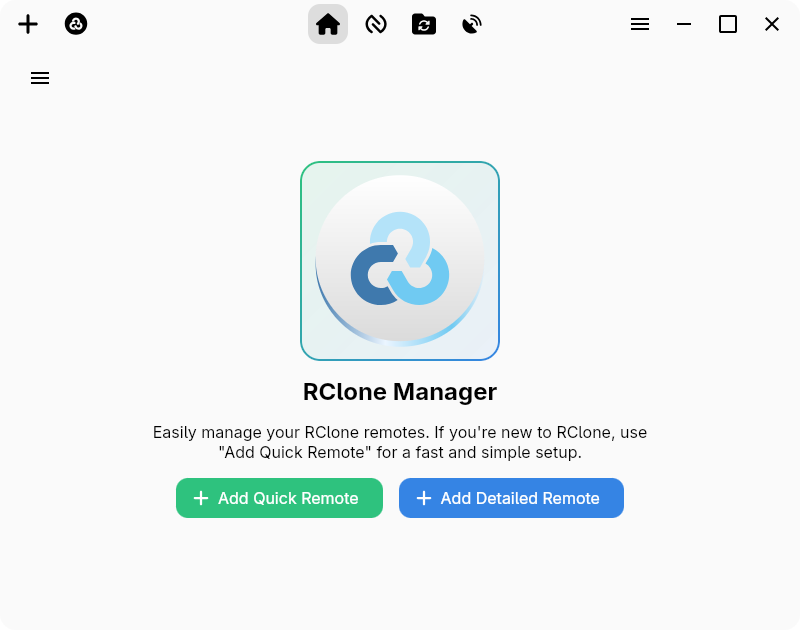The height and width of the screenshot is (630, 800).
Task: Click the plus icon inside Add Quick Remote
Action: [201, 498]
